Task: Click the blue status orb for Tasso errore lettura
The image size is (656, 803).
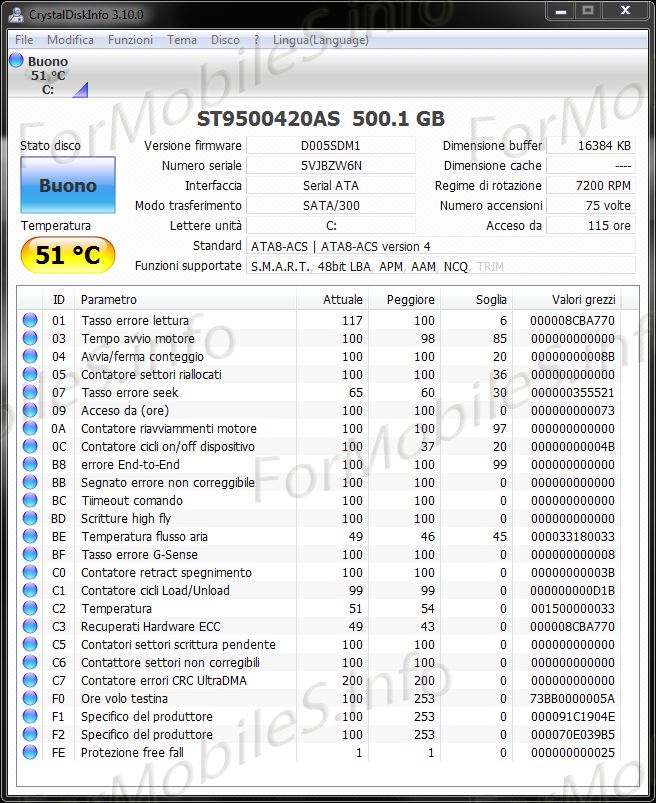Action: point(30,321)
